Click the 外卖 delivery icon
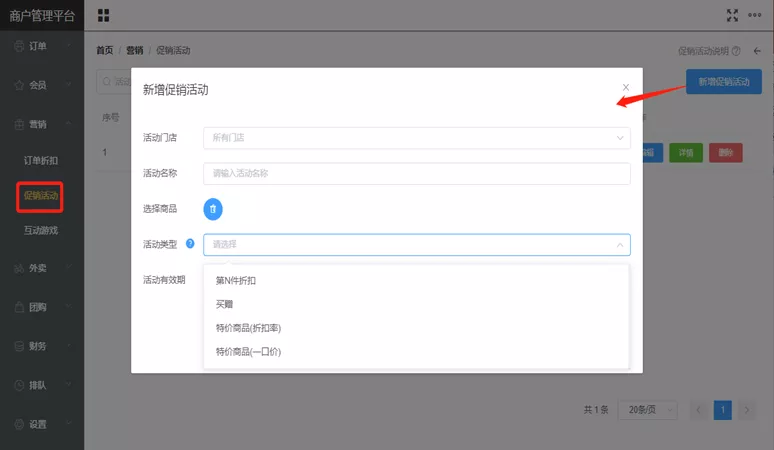The image size is (774, 450). 19,268
